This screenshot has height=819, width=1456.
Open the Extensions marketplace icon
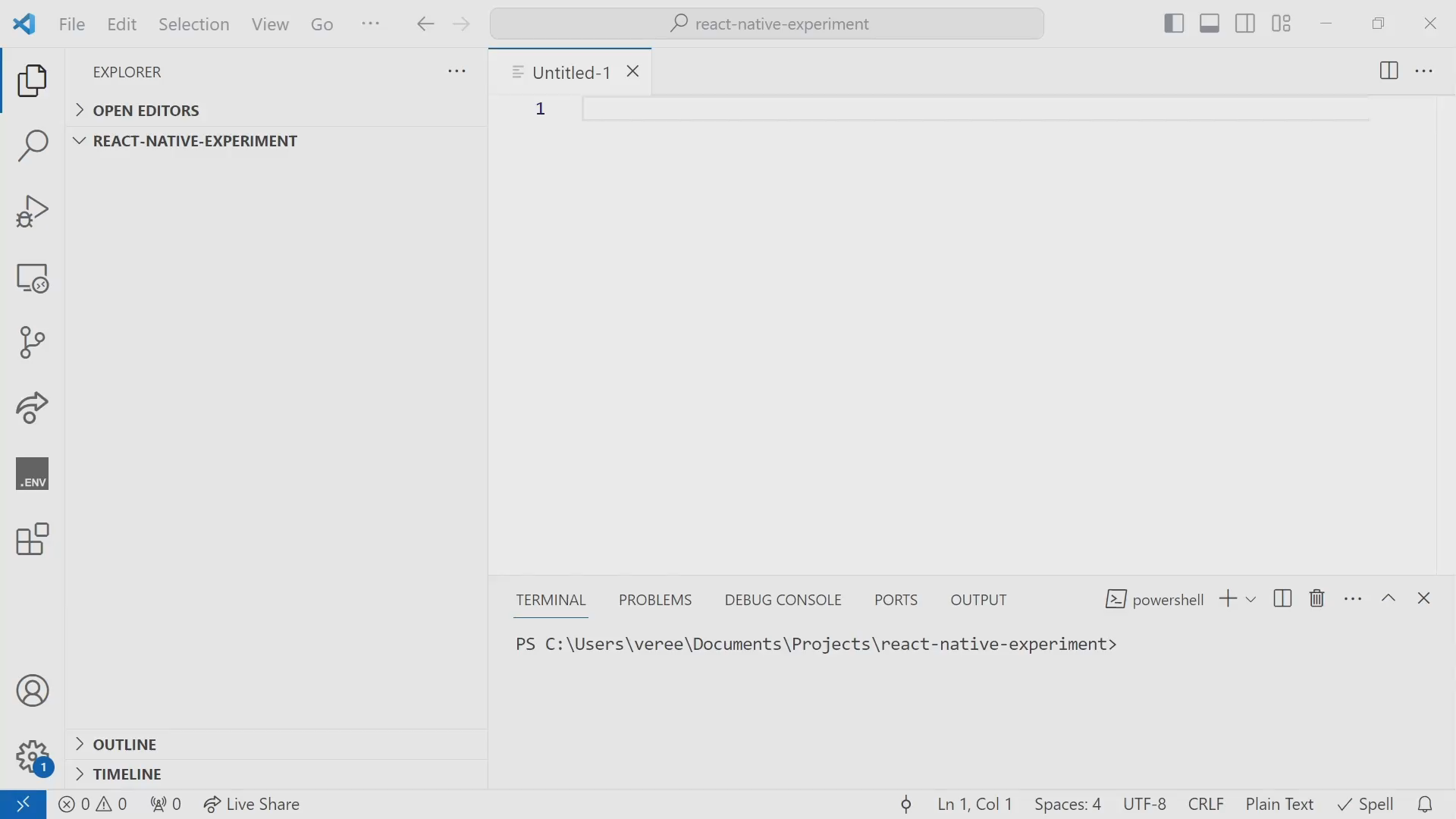[x=32, y=540]
